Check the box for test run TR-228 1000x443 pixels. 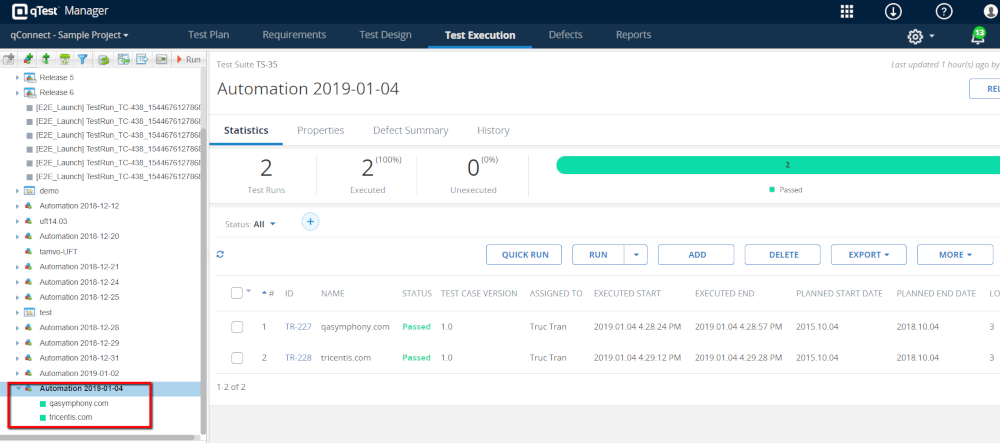tap(237, 358)
